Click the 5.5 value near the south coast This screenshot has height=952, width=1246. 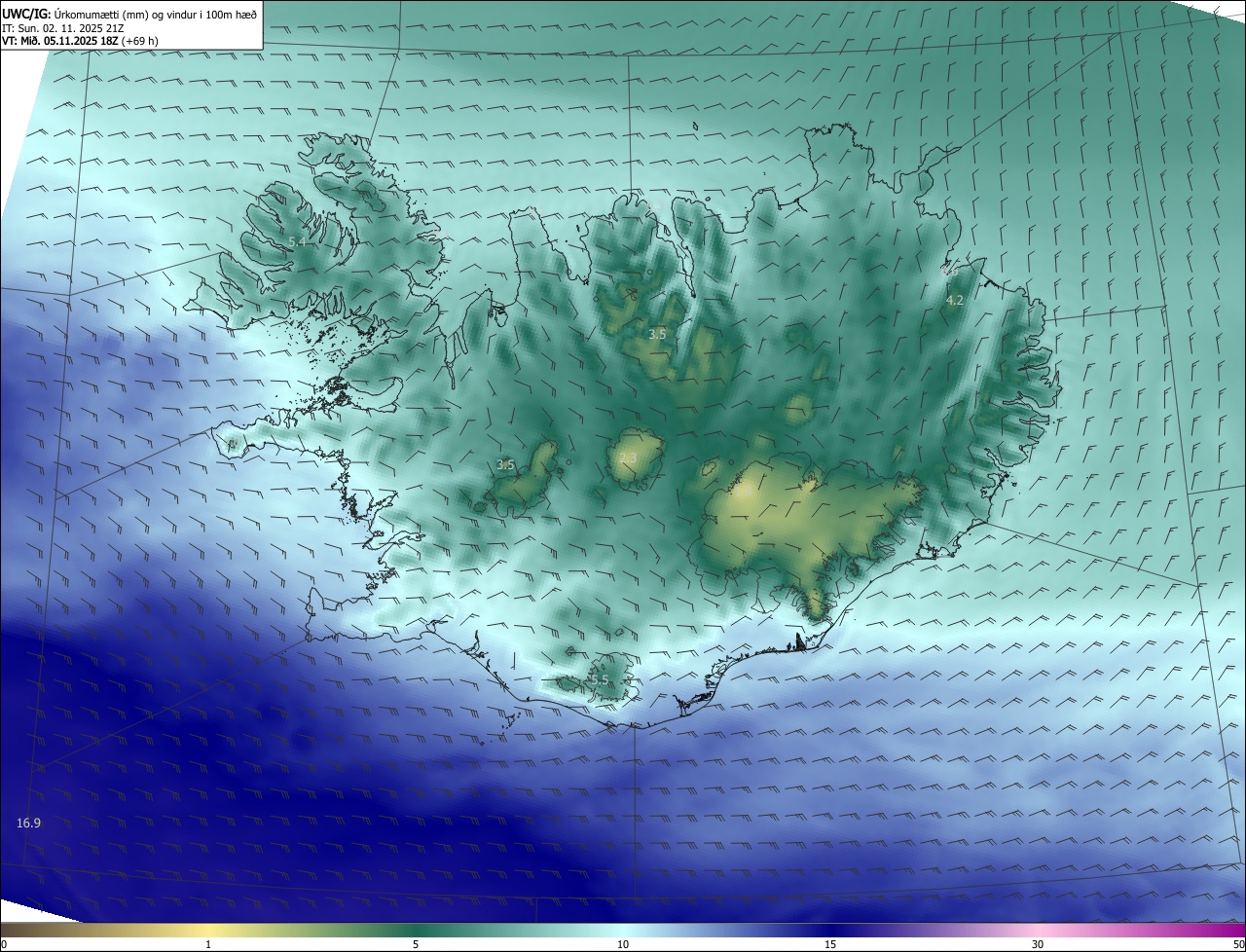[x=601, y=680]
